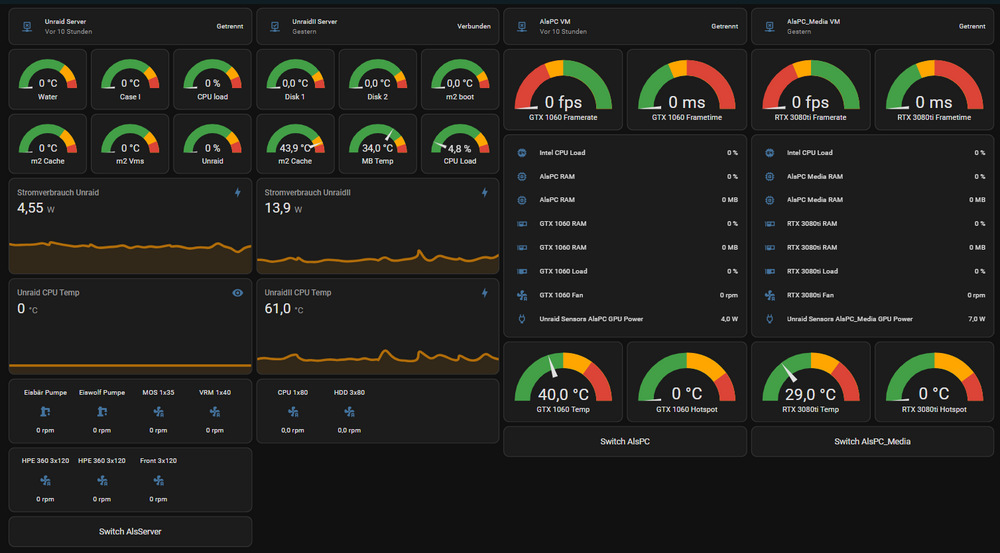Click the HDD 3x80 fan icon
The image size is (1000, 553).
[349, 412]
